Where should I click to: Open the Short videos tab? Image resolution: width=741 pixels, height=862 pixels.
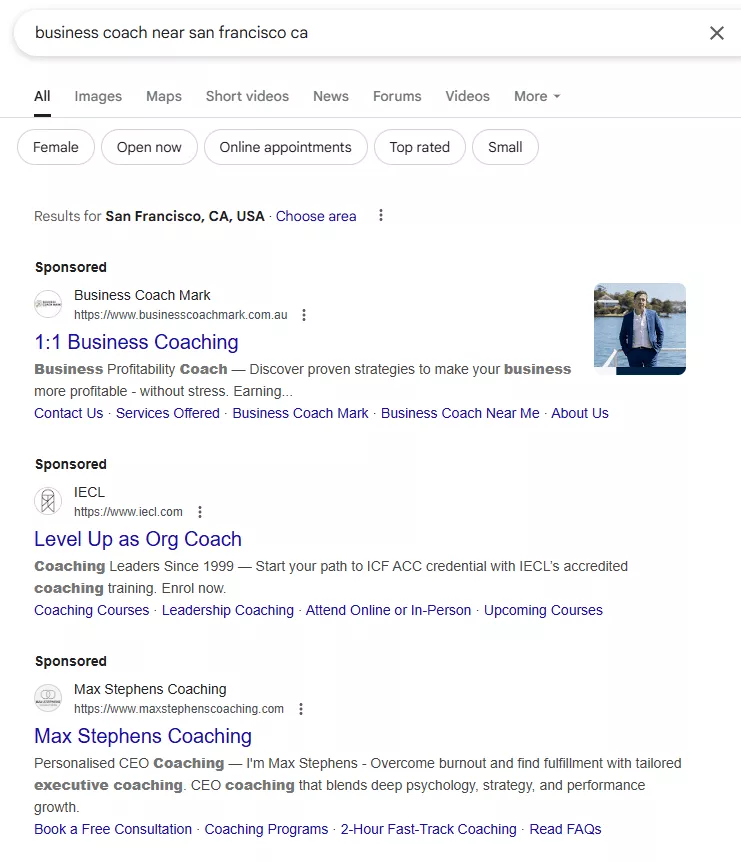(247, 96)
